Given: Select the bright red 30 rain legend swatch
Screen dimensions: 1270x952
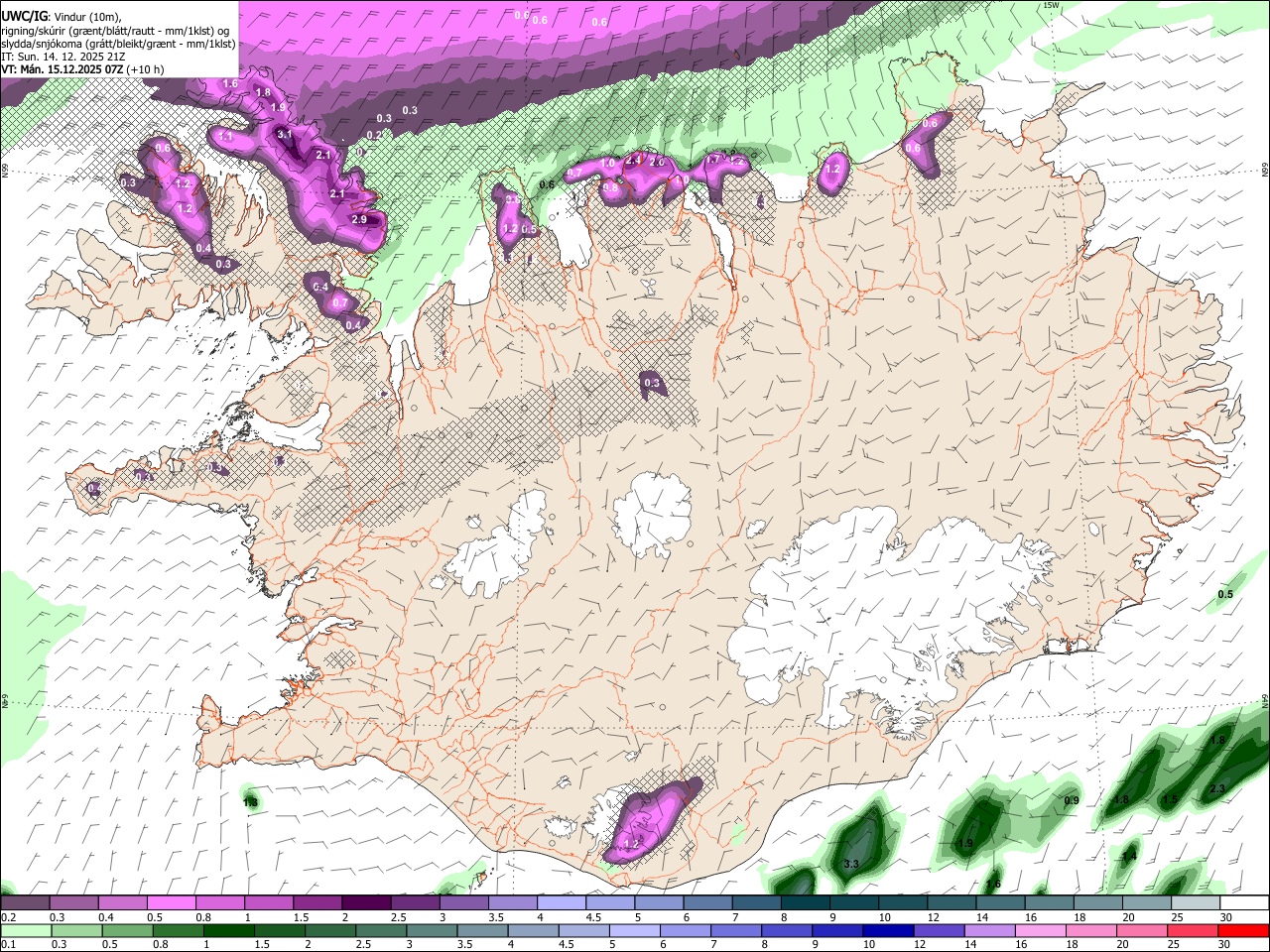Looking at the screenshot, I should (x=1243, y=930).
